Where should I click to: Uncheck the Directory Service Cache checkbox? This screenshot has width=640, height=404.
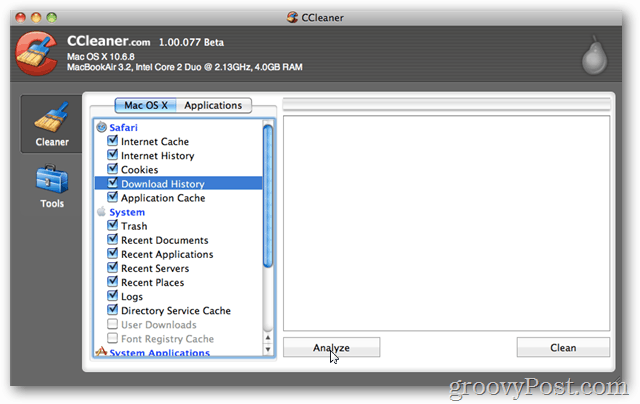pos(112,310)
